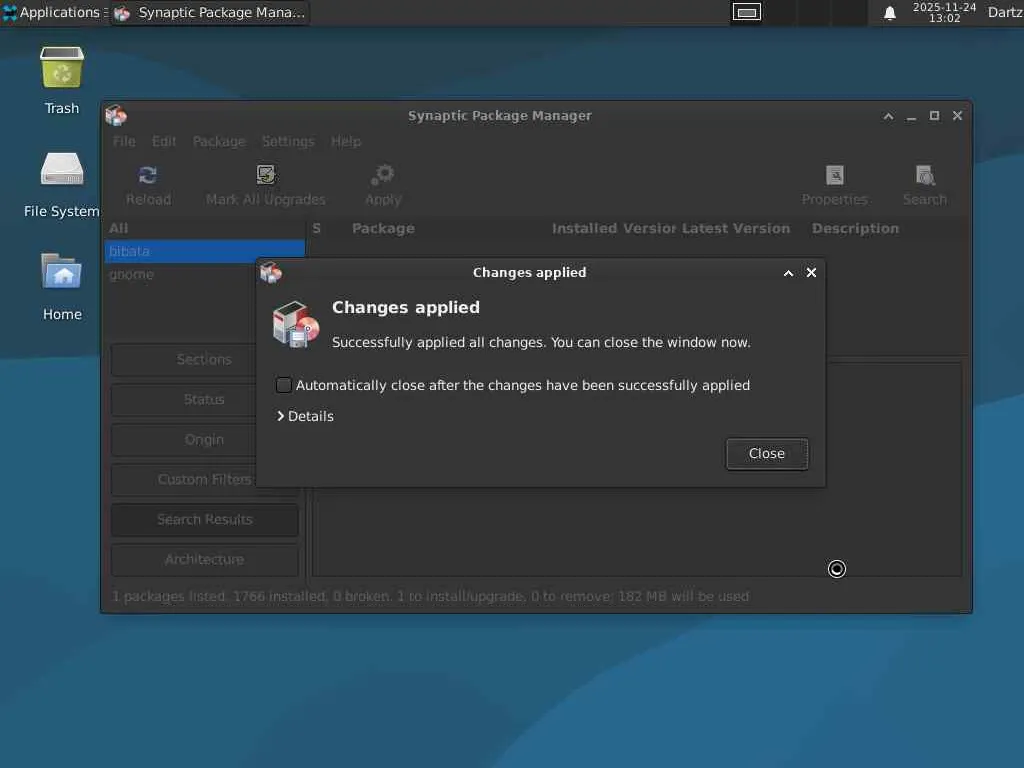Click the workspace switcher icon in panel
Viewport: 1024px width, 768px height.
coord(746,12)
